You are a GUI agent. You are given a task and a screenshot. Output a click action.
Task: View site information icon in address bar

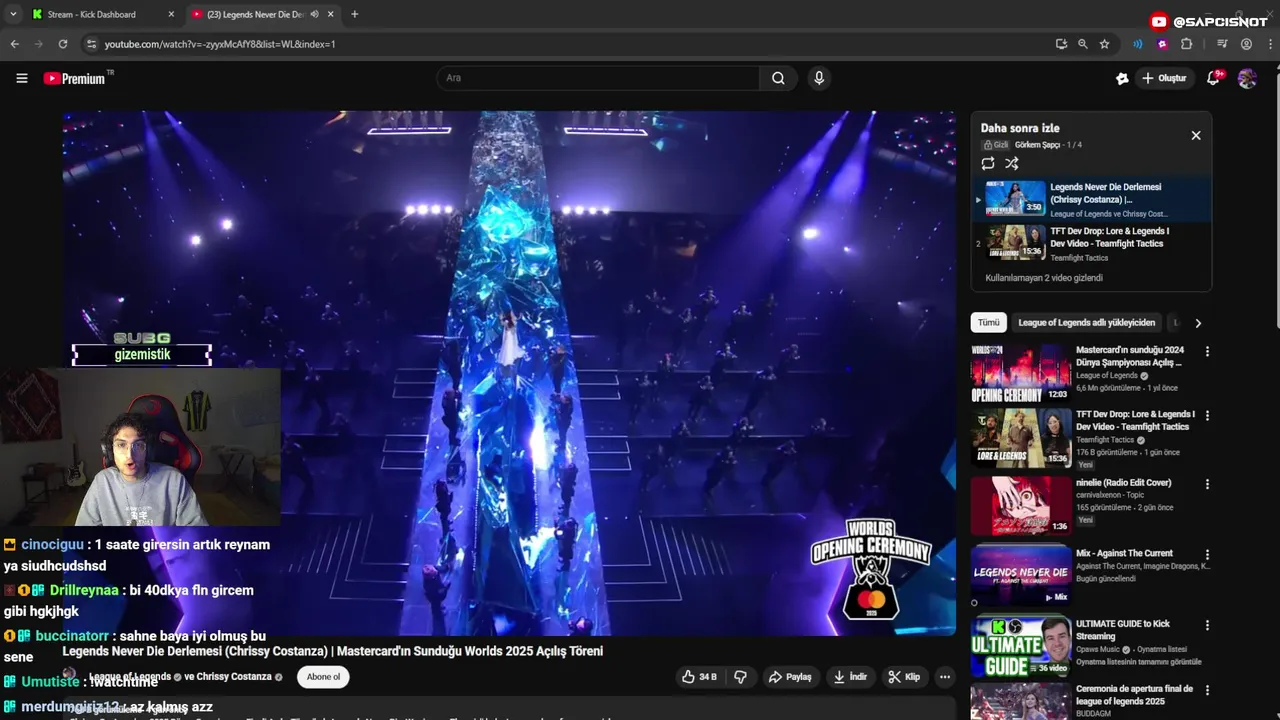91,44
